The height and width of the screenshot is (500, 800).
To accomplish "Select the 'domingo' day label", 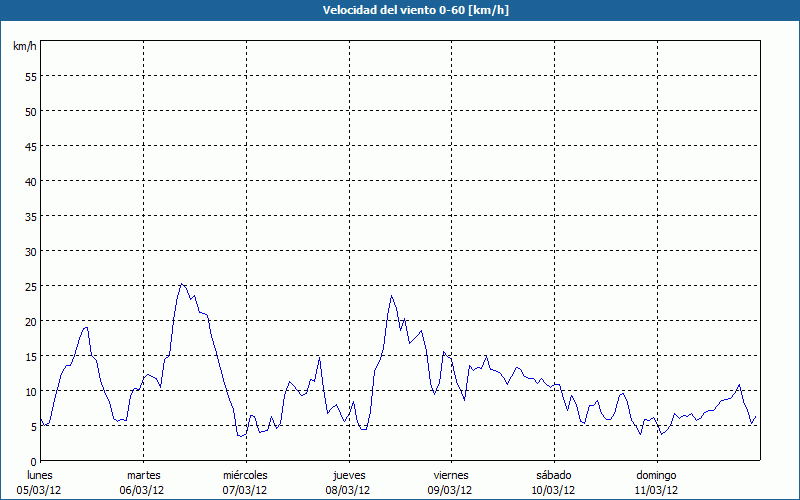I will (x=656, y=475).
